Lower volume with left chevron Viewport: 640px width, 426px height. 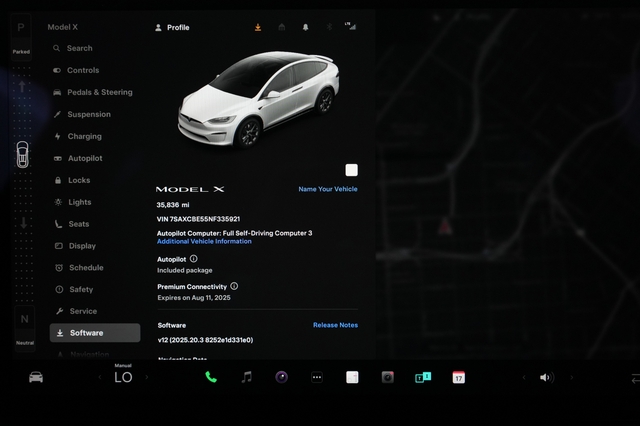[x=524, y=377]
